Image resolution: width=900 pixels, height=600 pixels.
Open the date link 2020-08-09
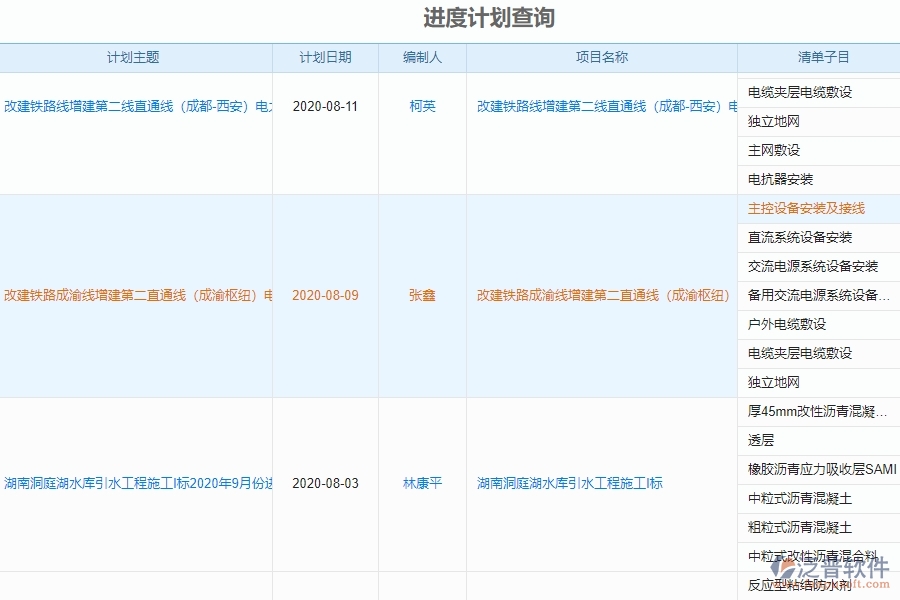323,295
